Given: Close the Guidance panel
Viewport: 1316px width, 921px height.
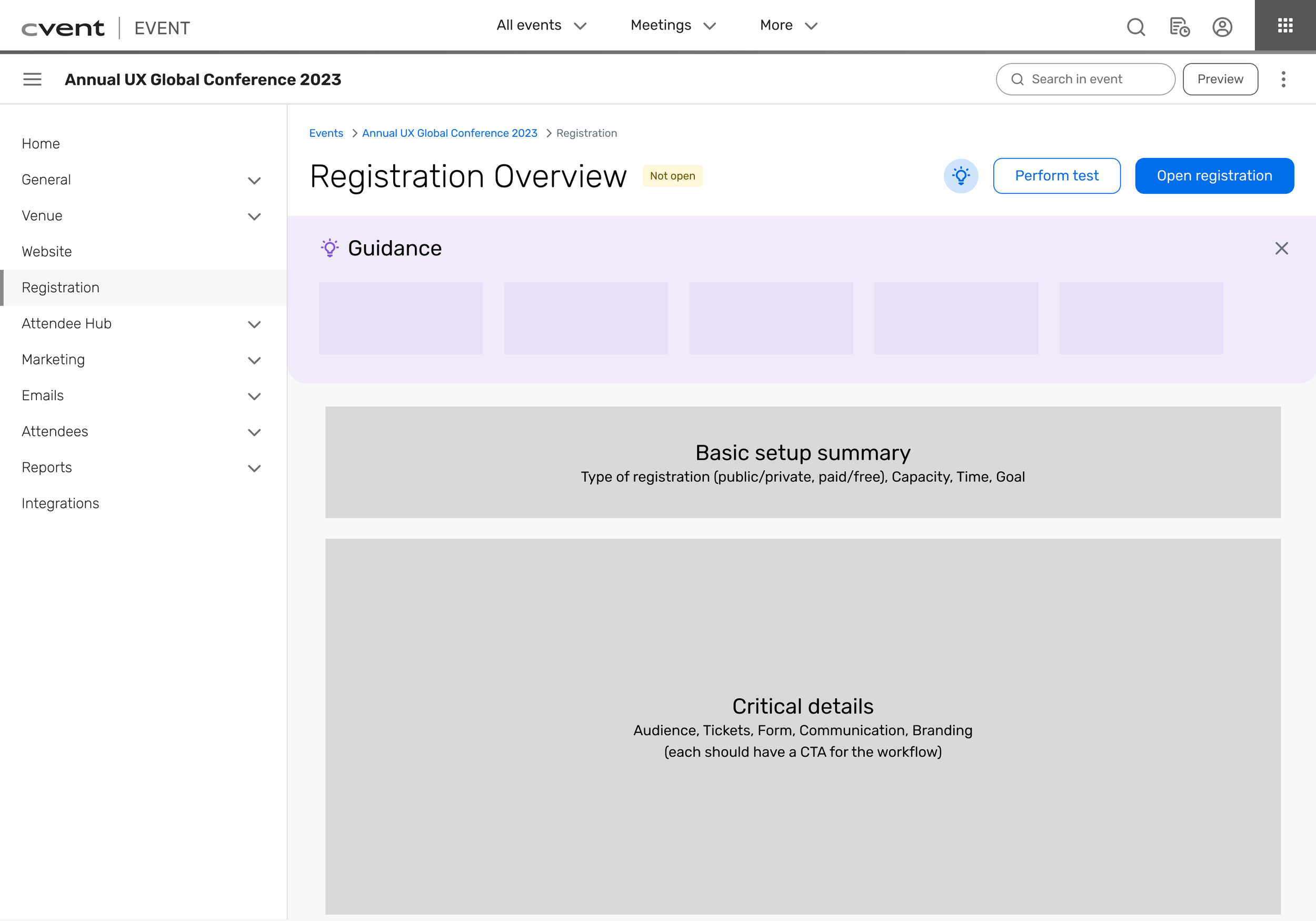Looking at the screenshot, I should pos(1282,249).
